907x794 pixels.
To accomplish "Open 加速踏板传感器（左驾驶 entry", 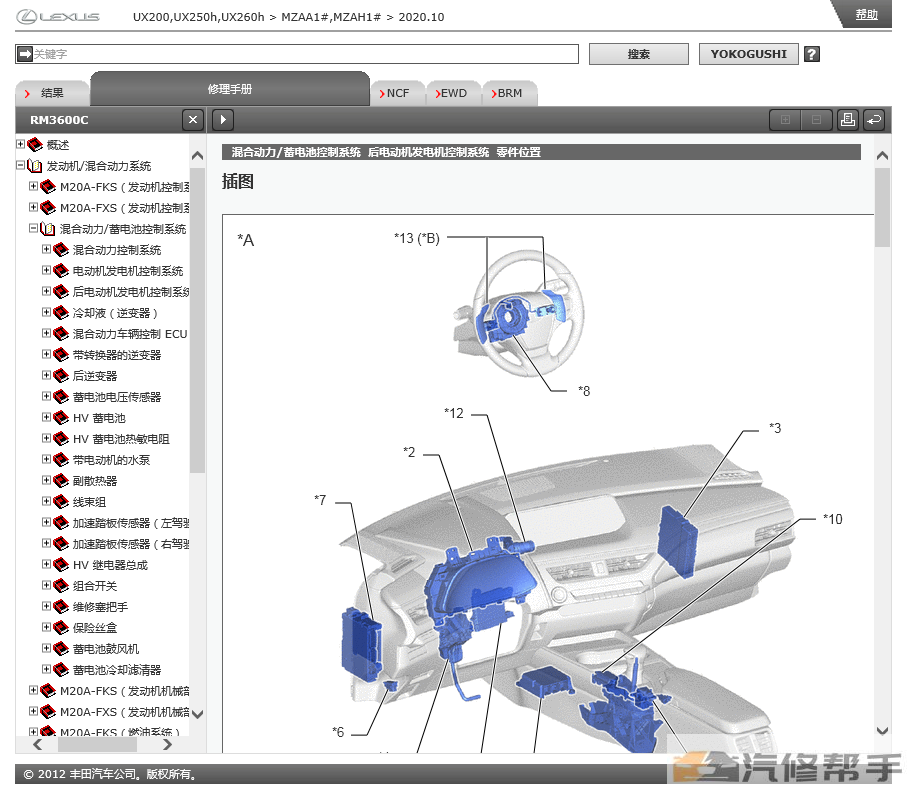I will [131, 523].
